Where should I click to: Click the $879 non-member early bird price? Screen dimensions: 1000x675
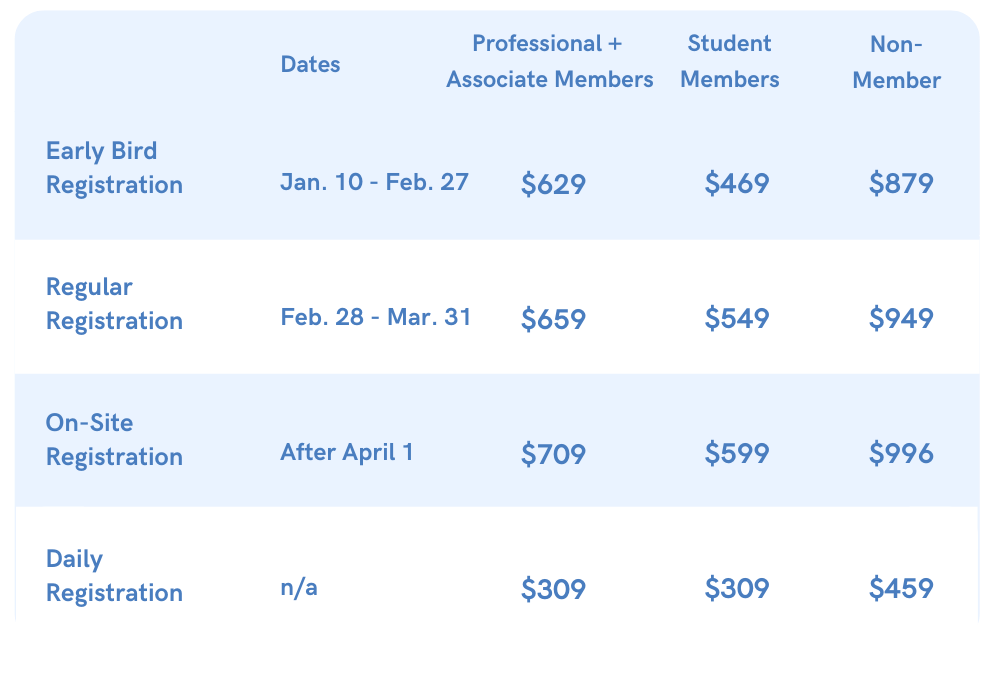(x=901, y=183)
